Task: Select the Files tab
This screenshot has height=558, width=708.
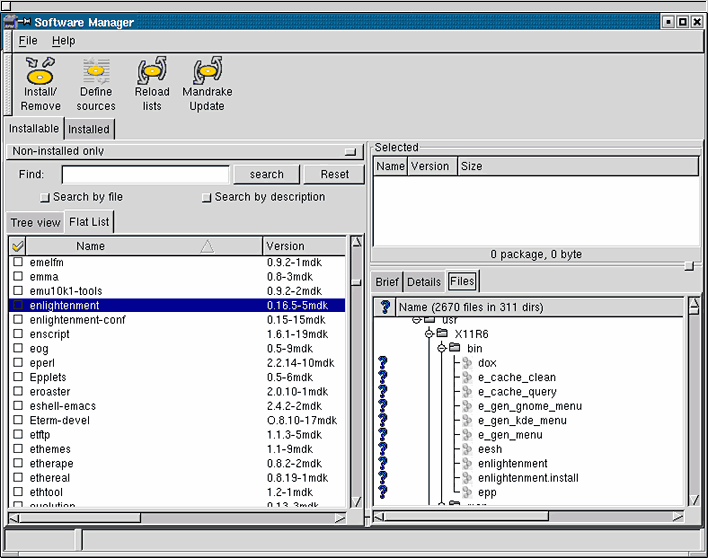Action: [462, 281]
